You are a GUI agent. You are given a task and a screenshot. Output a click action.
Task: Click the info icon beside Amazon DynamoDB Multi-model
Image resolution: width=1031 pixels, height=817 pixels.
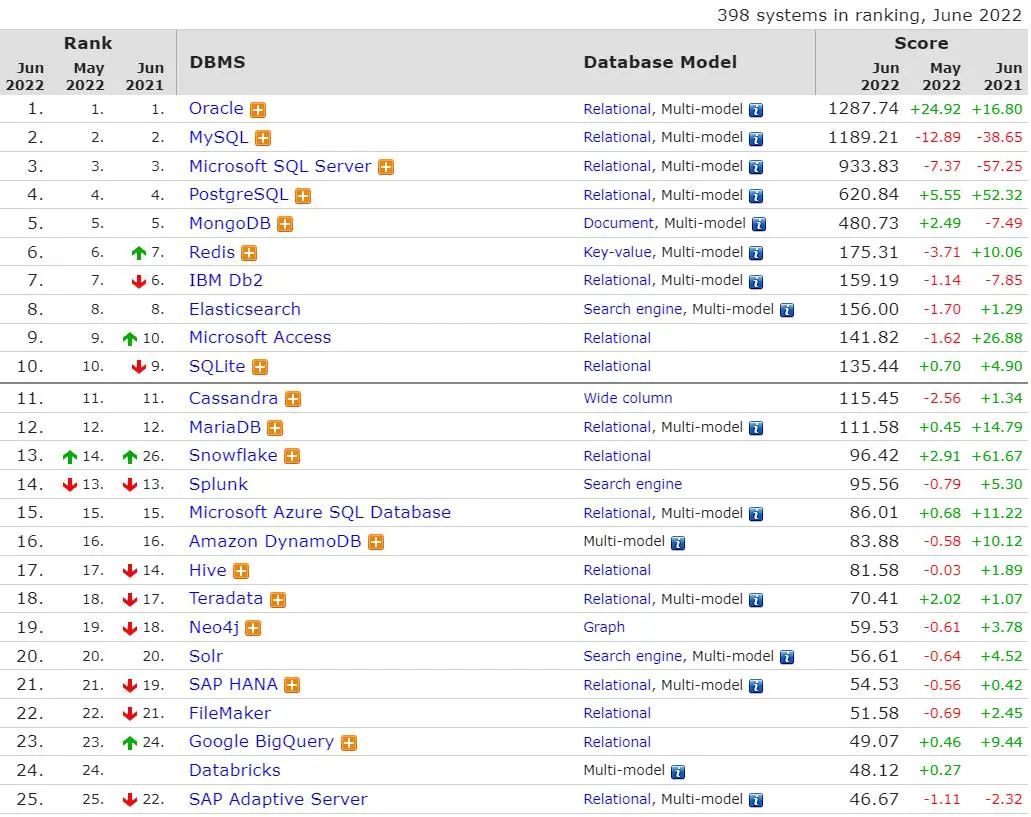pos(678,543)
